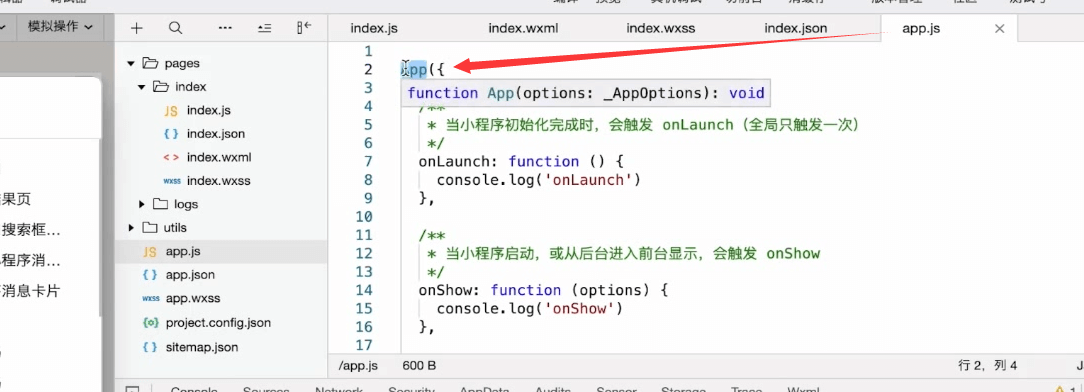Open index.json in the file tree

point(216,134)
